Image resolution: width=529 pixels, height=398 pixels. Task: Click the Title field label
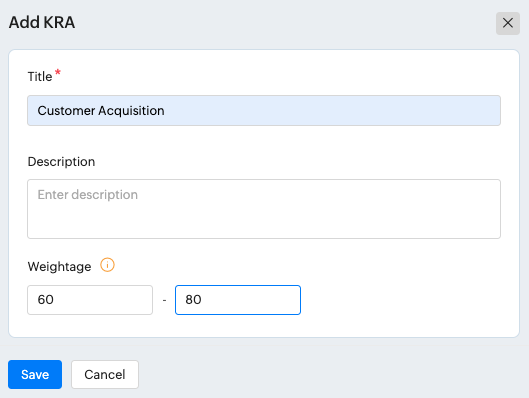[40, 77]
